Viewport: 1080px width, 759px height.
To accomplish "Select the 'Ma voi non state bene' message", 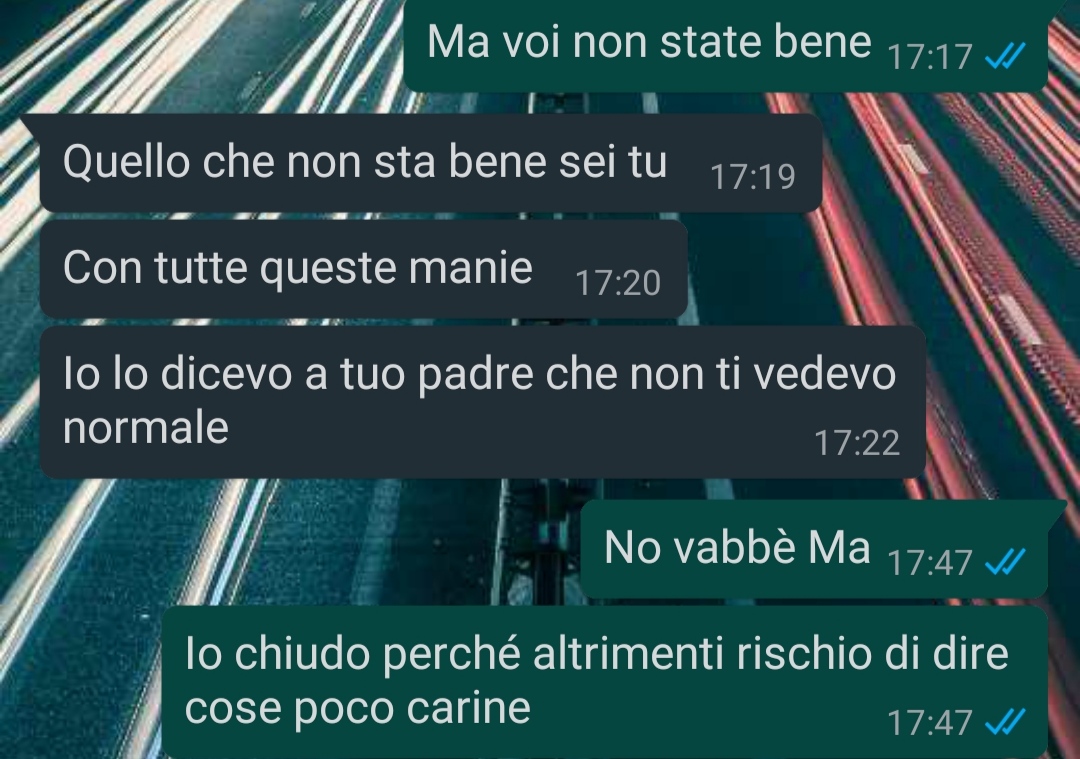I will pos(725,45).
